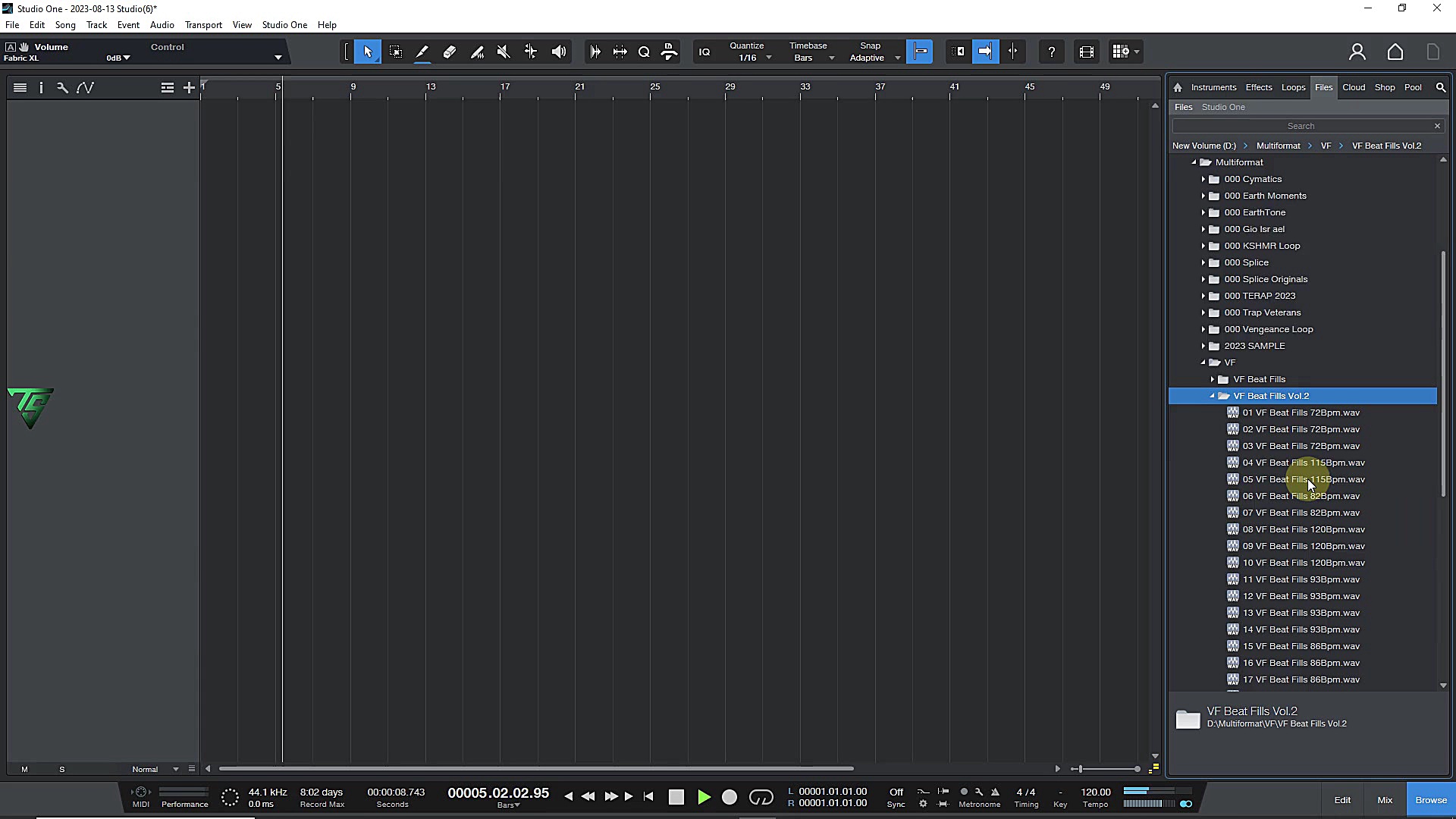Toggle the help question mark button
This screenshot has height=819, width=1456.
[x=1052, y=52]
